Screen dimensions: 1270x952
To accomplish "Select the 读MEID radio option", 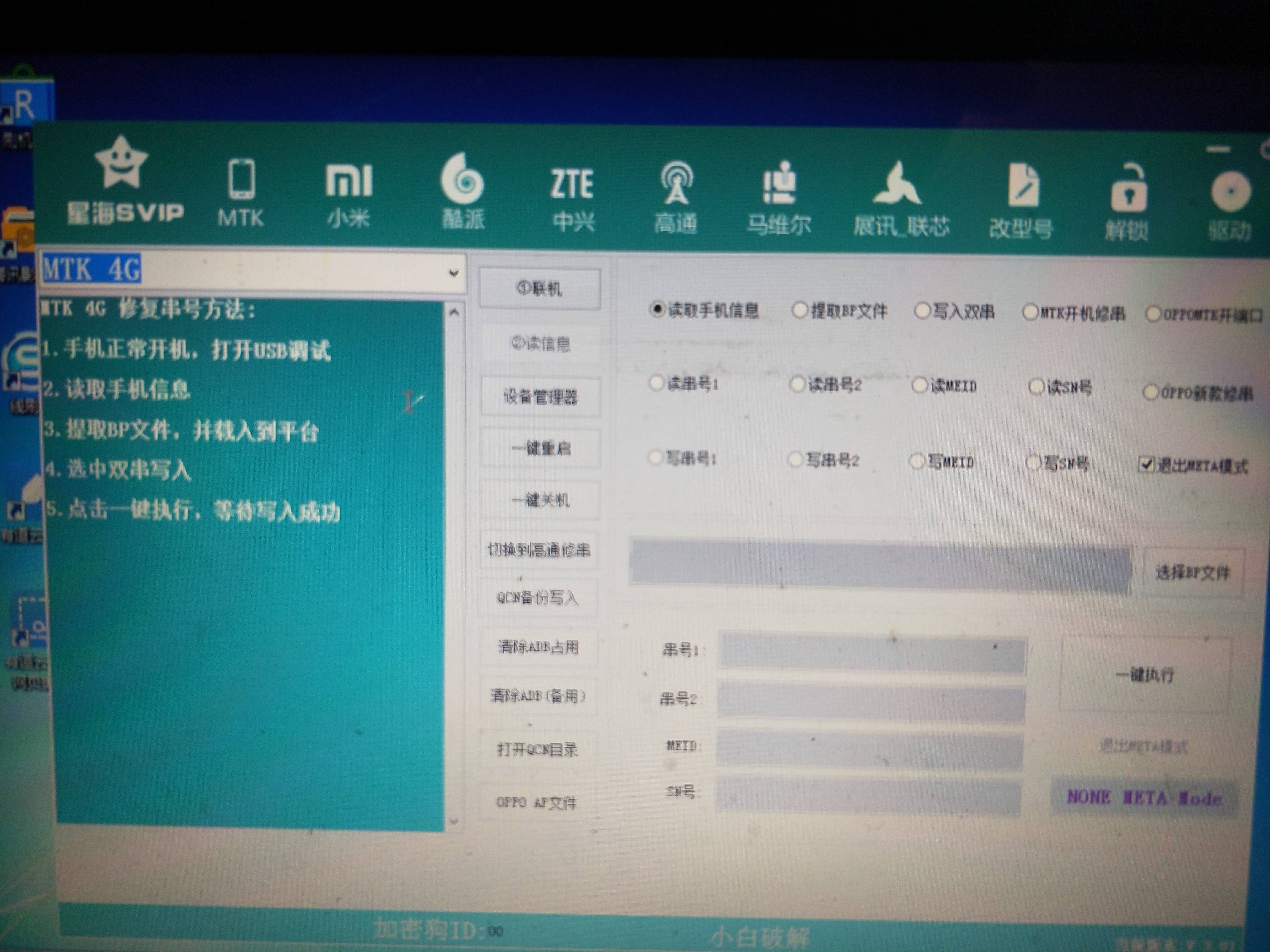I will pyautogui.click(x=945, y=386).
